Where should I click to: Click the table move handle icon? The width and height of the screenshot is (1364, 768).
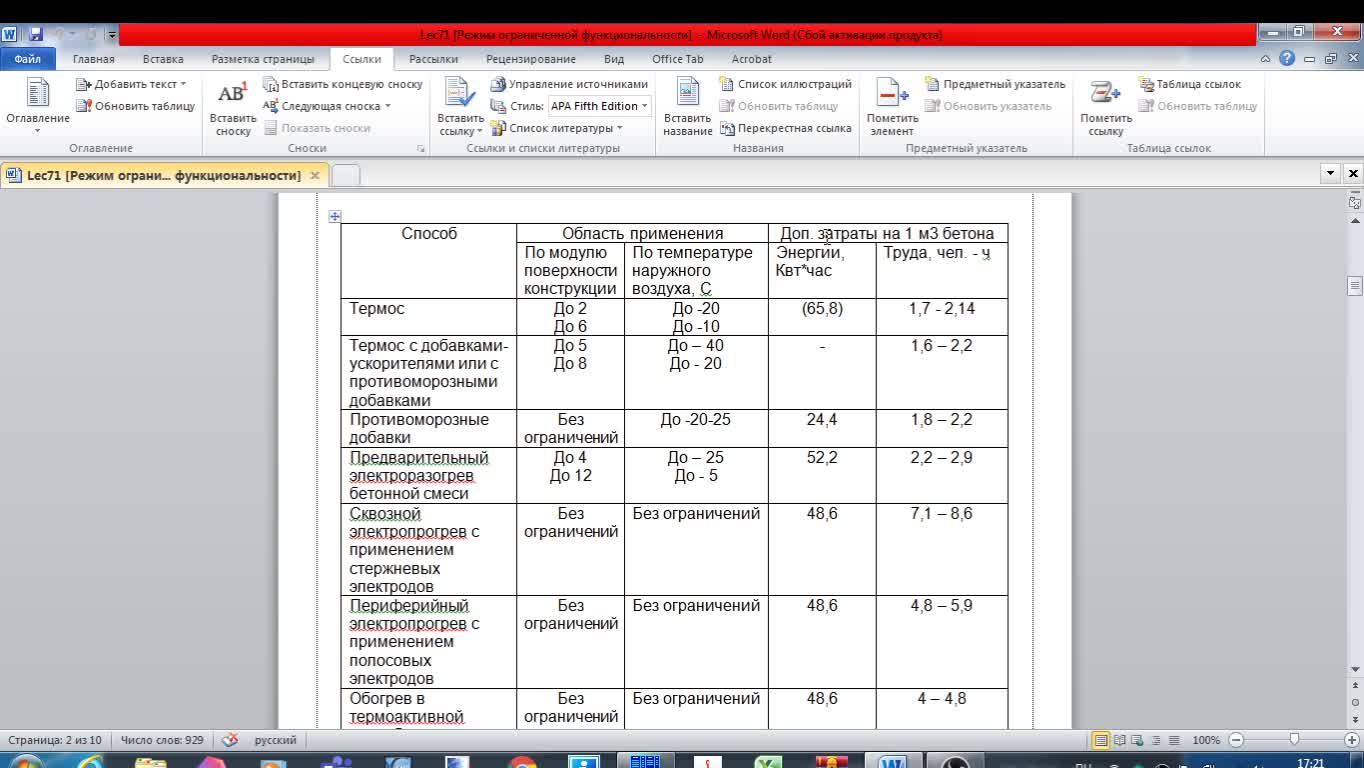pos(335,216)
